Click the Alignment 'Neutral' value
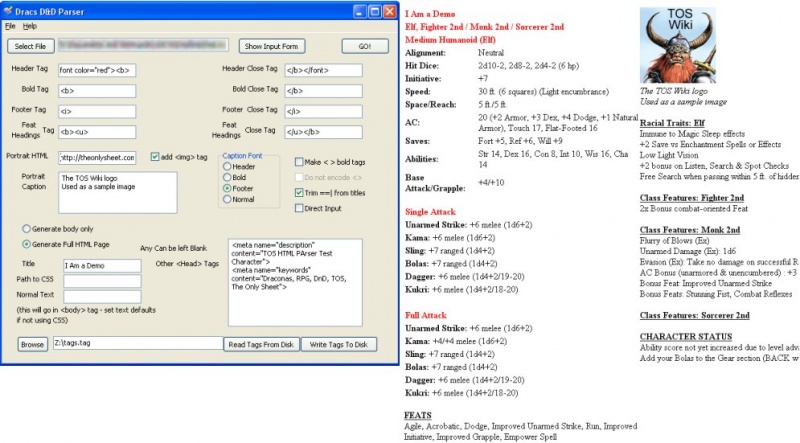Screen dimensions: 800x443 point(491,53)
